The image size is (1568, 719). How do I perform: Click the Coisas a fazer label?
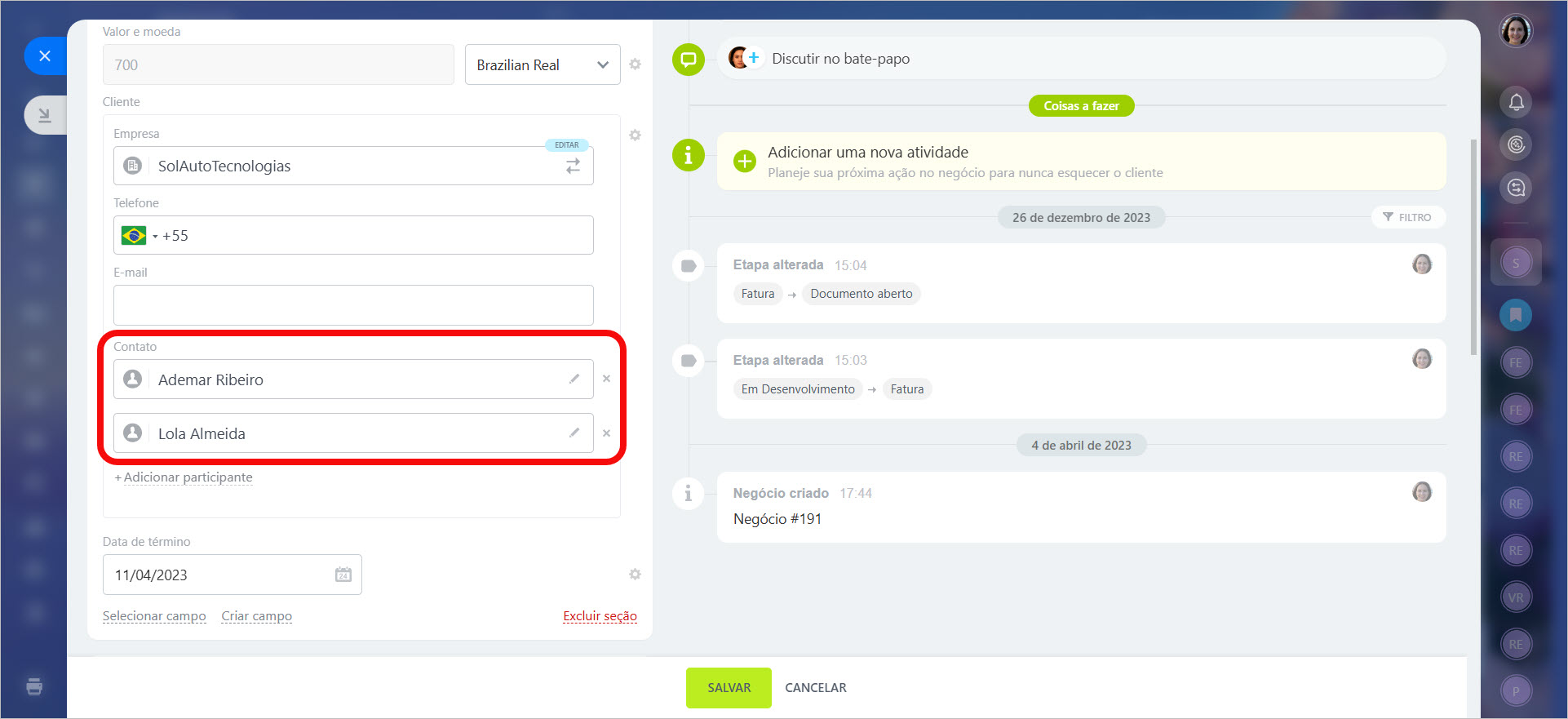[1081, 106]
